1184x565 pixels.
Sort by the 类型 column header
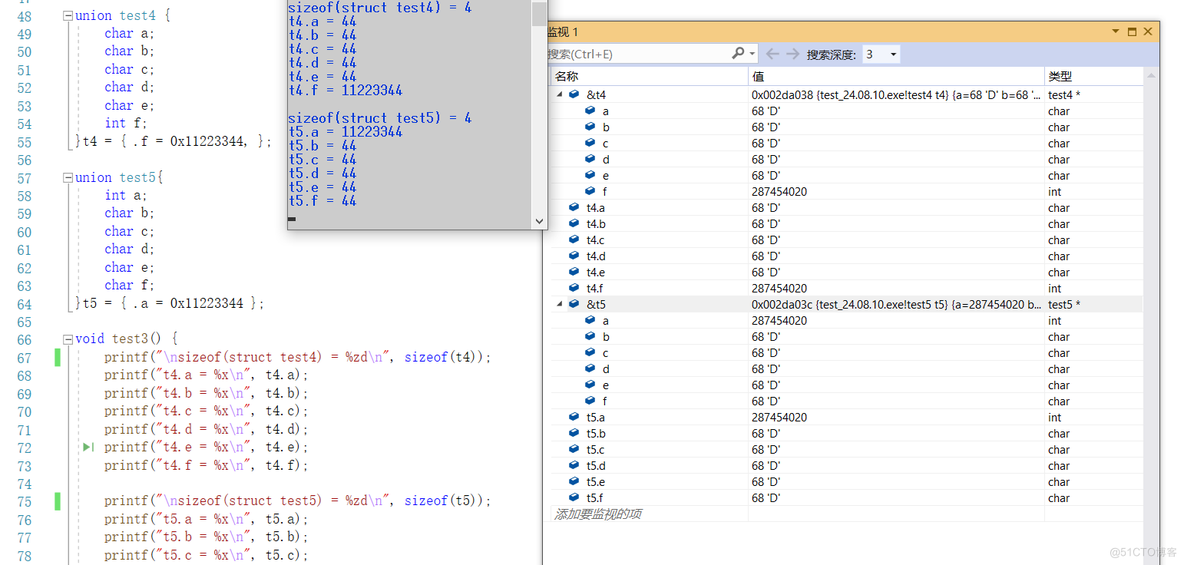(1093, 77)
